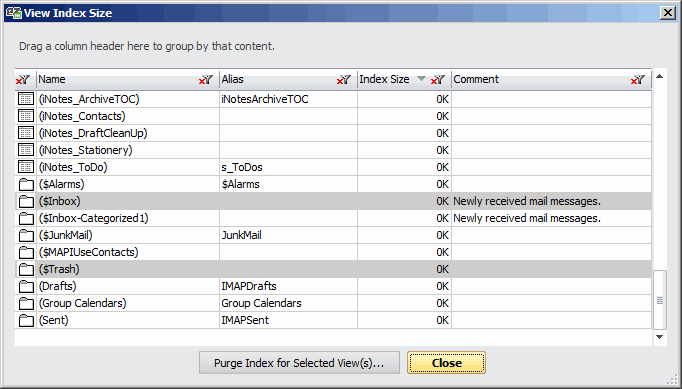
Task: Click the scrollbar up arrow
Action: 659,77
